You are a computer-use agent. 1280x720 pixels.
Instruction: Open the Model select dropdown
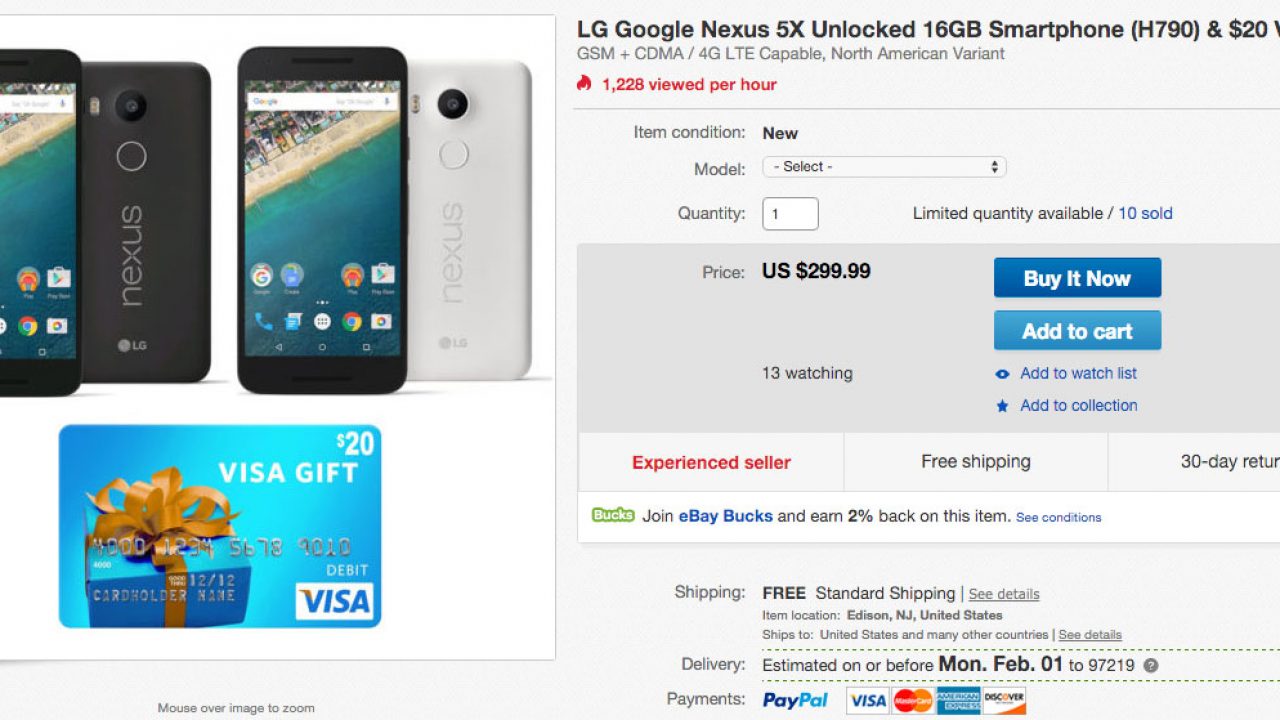click(x=884, y=167)
